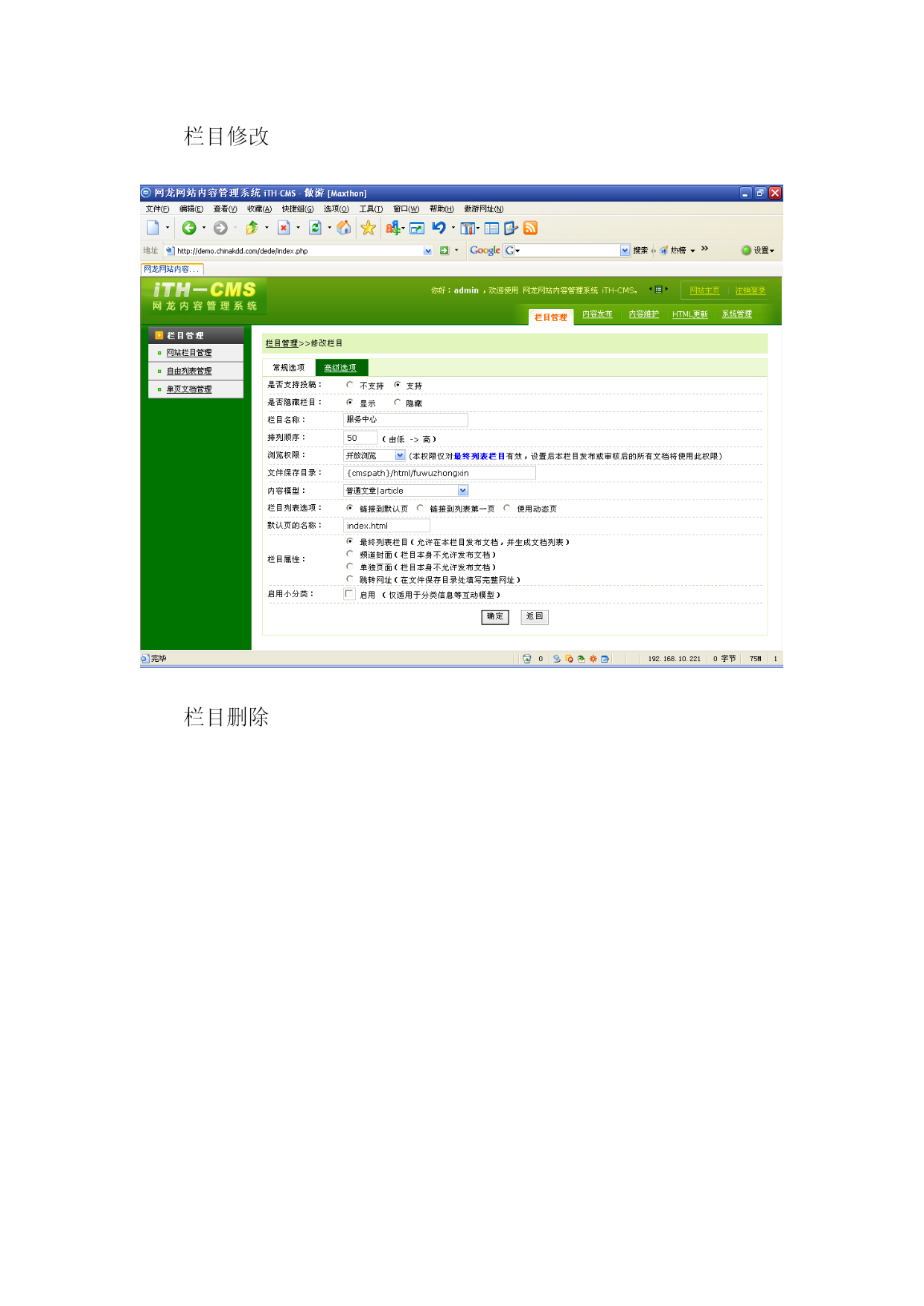Click the Up-level folder arrow icon

click(252, 228)
